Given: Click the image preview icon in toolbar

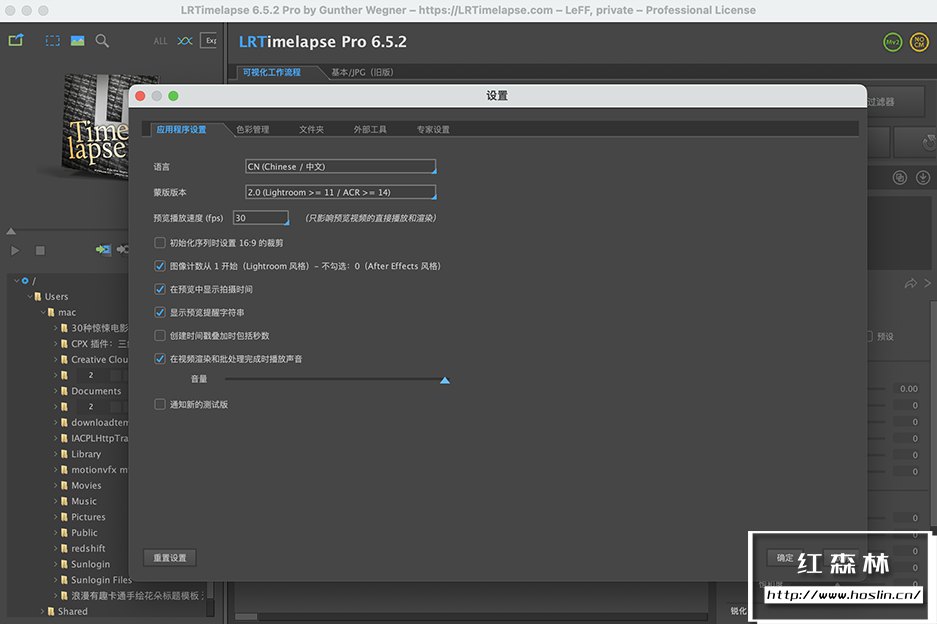Looking at the screenshot, I should coord(78,41).
